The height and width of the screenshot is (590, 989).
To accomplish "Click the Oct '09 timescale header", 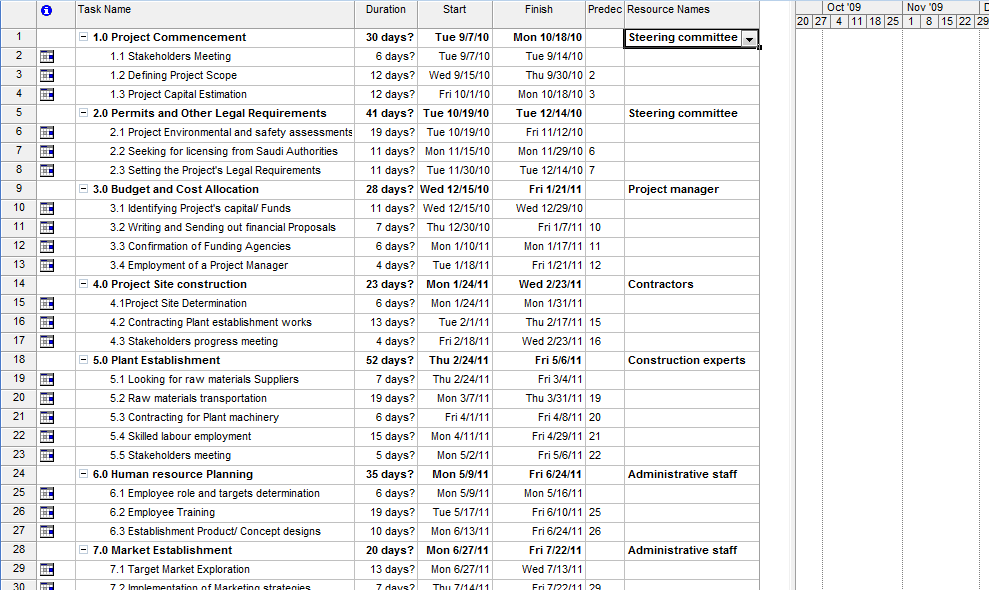I will 843,7.
